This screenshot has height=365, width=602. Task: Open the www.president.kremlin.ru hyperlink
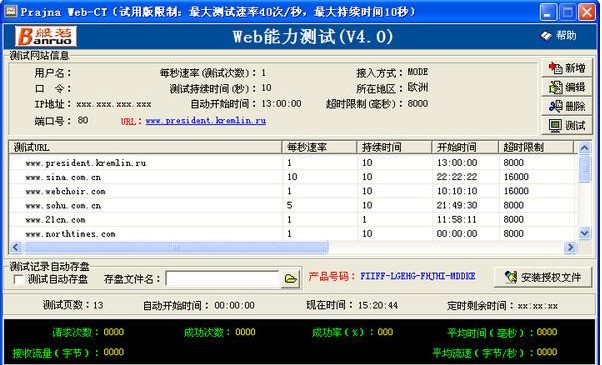coord(206,121)
